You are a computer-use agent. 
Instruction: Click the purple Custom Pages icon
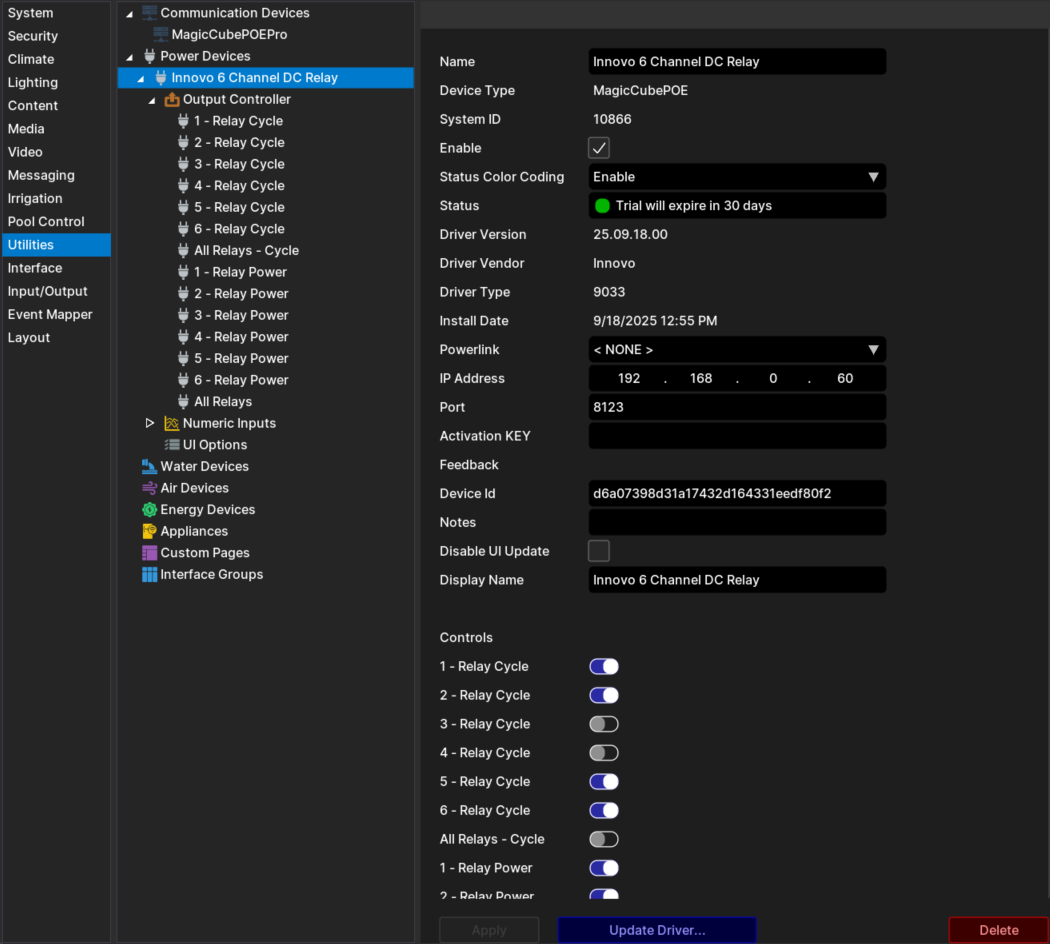[149, 553]
